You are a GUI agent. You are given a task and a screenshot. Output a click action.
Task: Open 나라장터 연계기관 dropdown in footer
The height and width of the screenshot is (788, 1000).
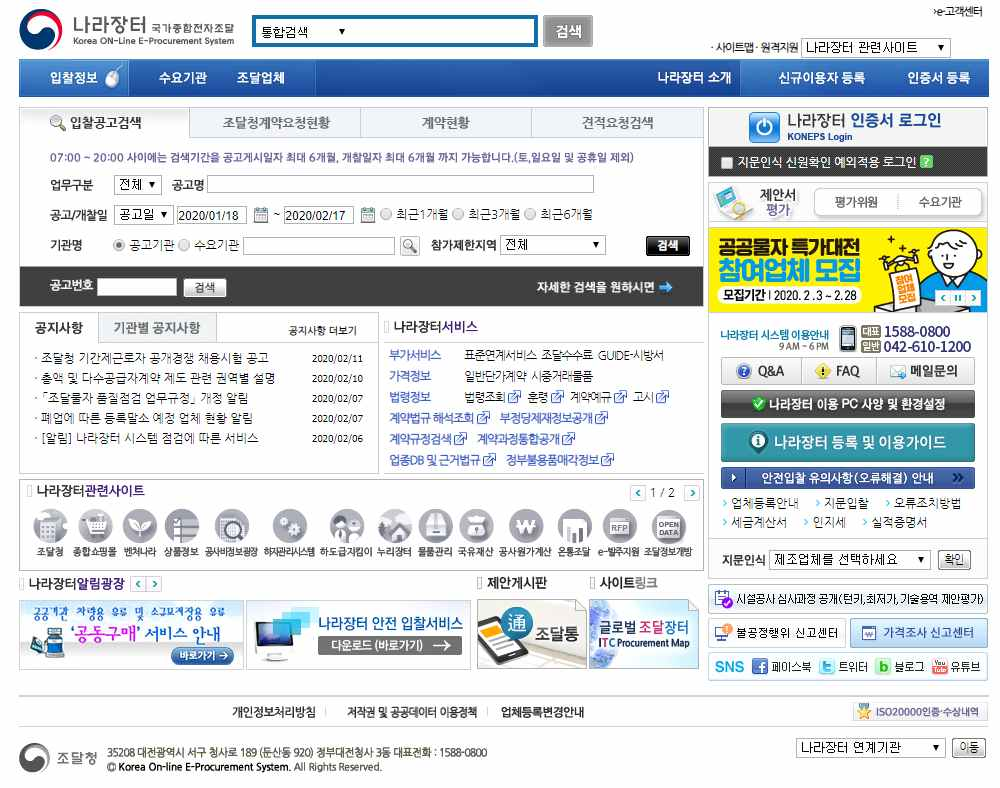pyautogui.click(x=871, y=747)
